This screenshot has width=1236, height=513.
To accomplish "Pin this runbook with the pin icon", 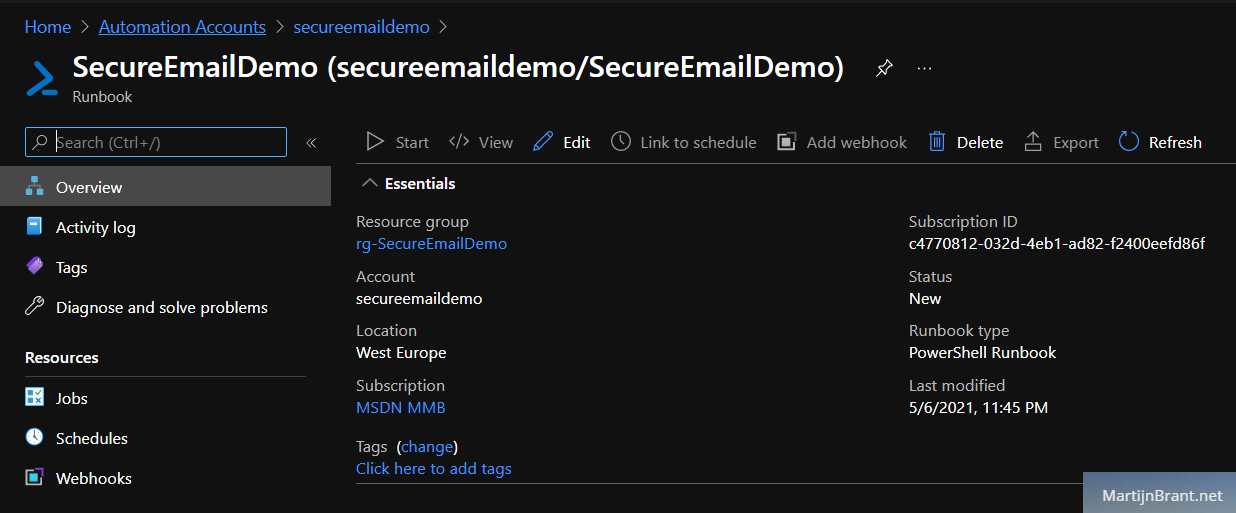I will [884, 69].
